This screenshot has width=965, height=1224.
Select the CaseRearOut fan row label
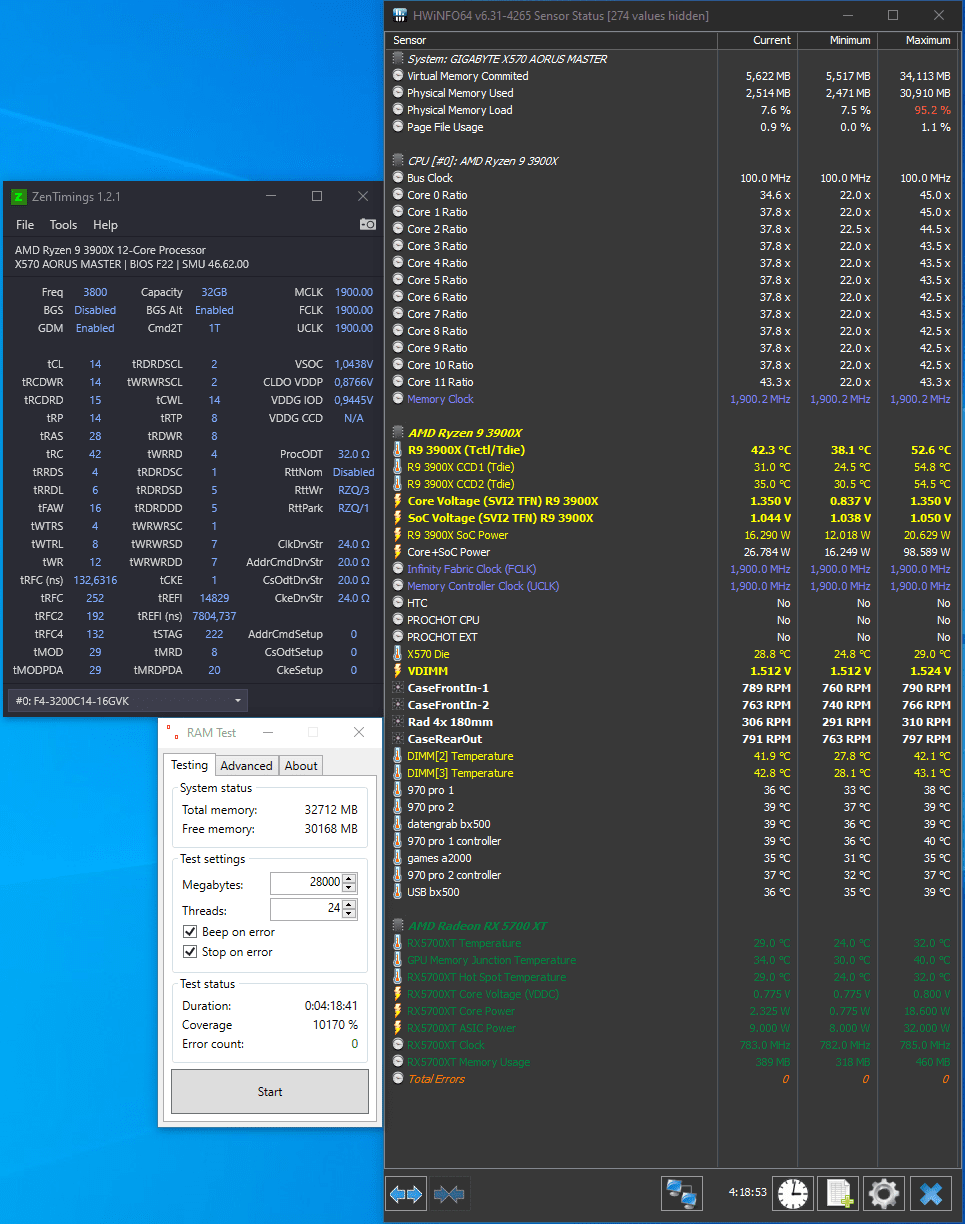point(445,739)
